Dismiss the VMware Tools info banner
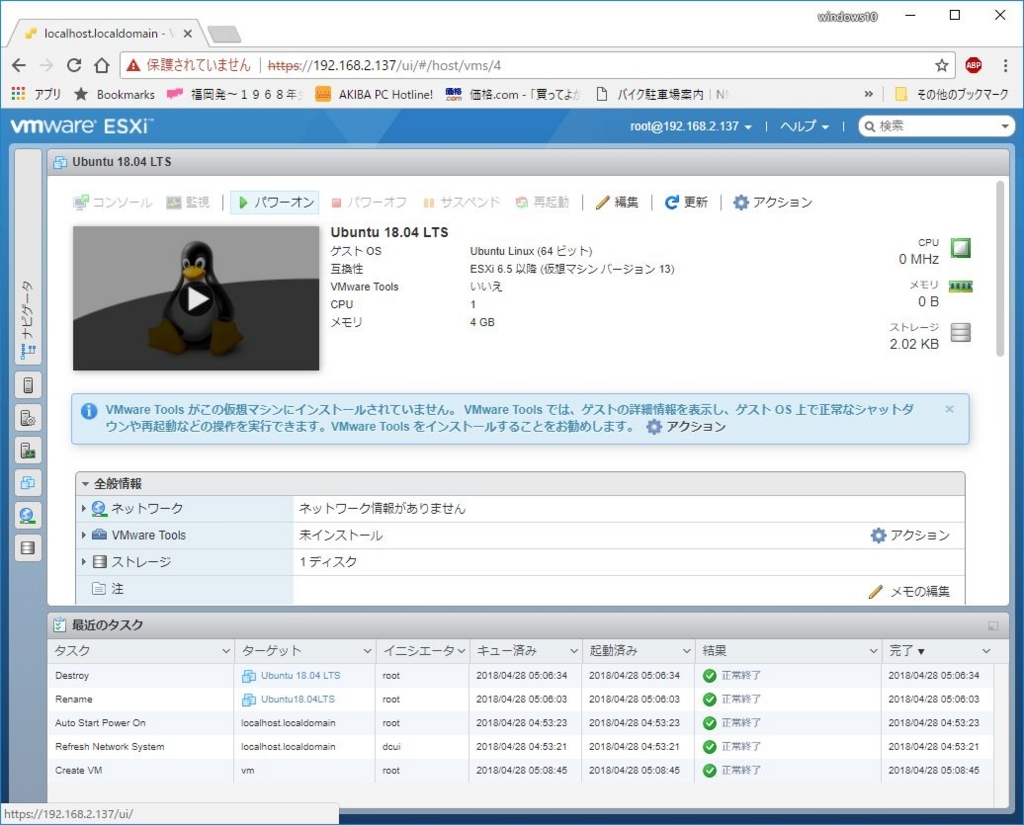The height and width of the screenshot is (825, 1024). [950, 409]
